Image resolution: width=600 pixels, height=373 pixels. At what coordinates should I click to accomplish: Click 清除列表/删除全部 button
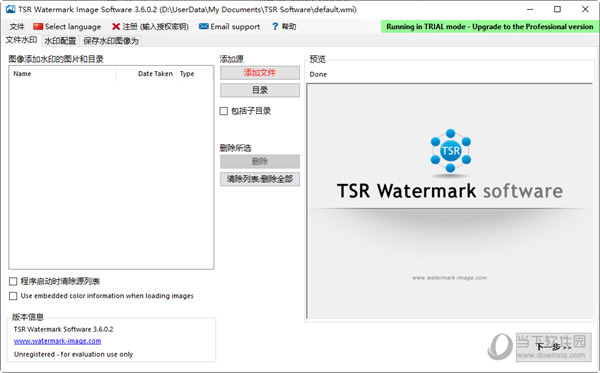pos(260,179)
